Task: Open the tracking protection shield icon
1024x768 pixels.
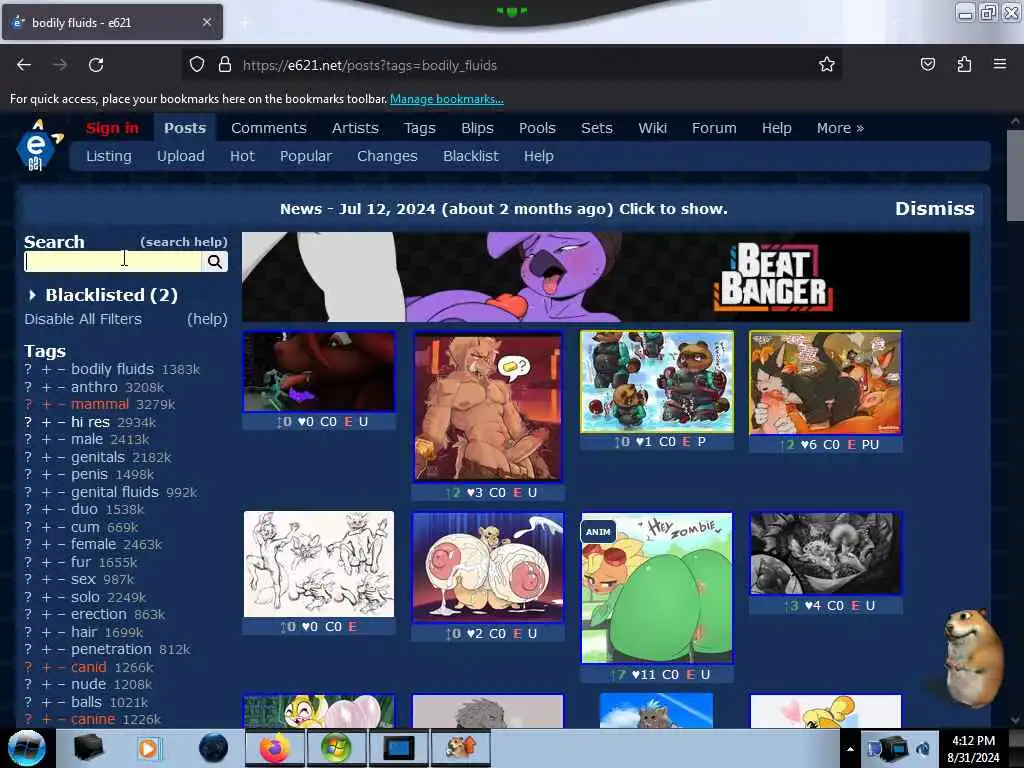Action: [197, 65]
